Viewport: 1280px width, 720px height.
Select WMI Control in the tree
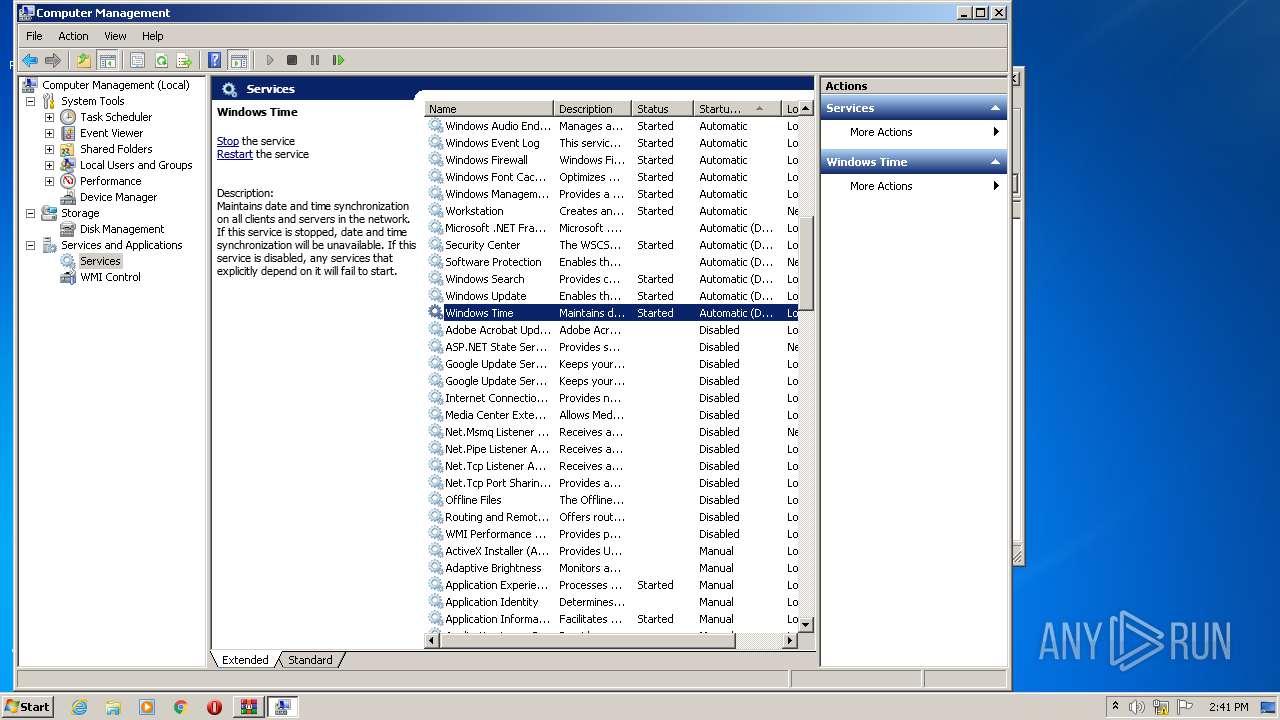[x=110, y=277]
